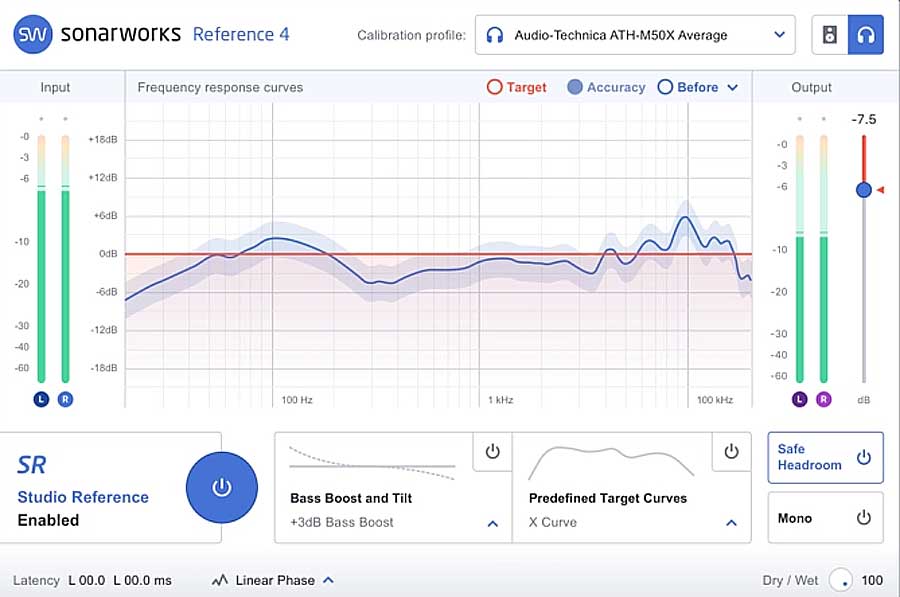Switch to speaker calibration mode
The width and height of the screenshot is (900, 597).
[x=830, y=35]
